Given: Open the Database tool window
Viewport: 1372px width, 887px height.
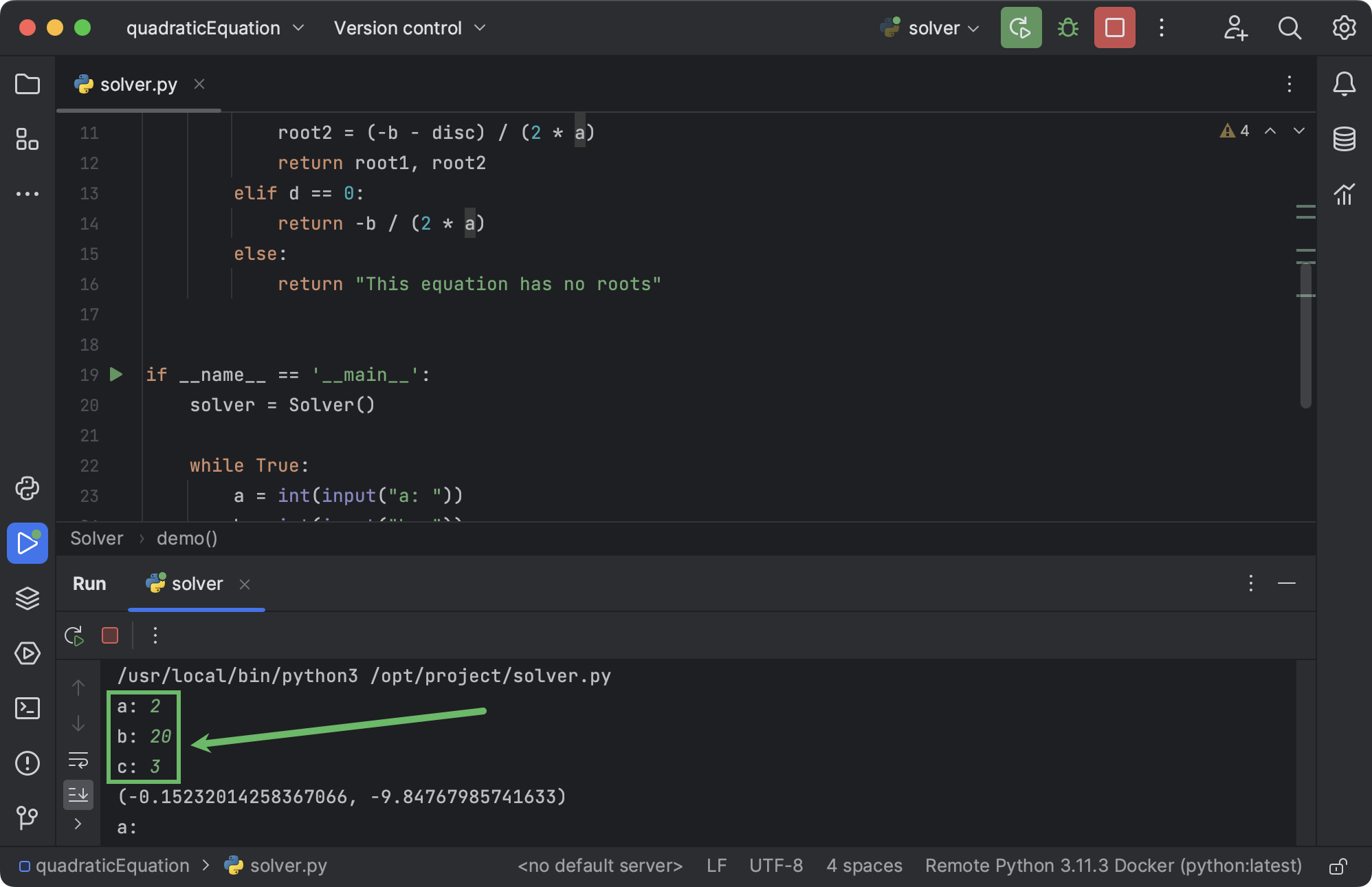Looking at the screenshot, I should pyautogui.click(x=1344, y=139).
